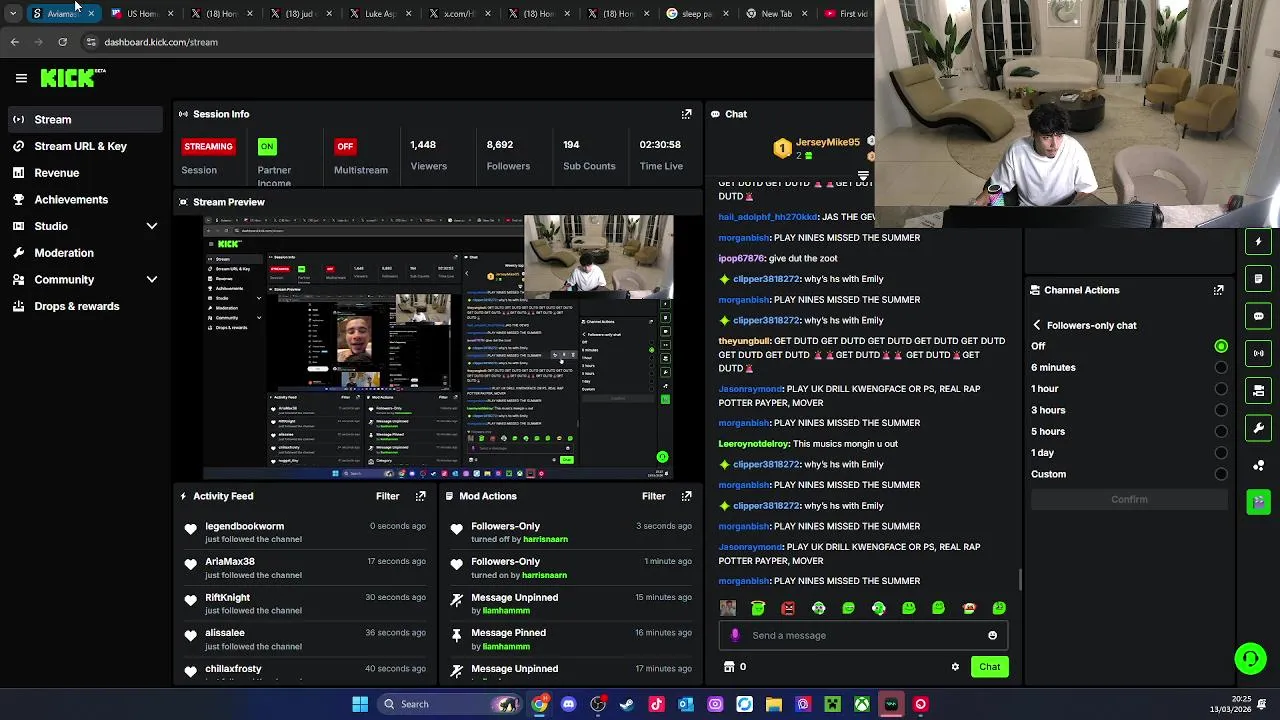Open chat settings gear icon

pyautogui.click(x=955, y=667)
